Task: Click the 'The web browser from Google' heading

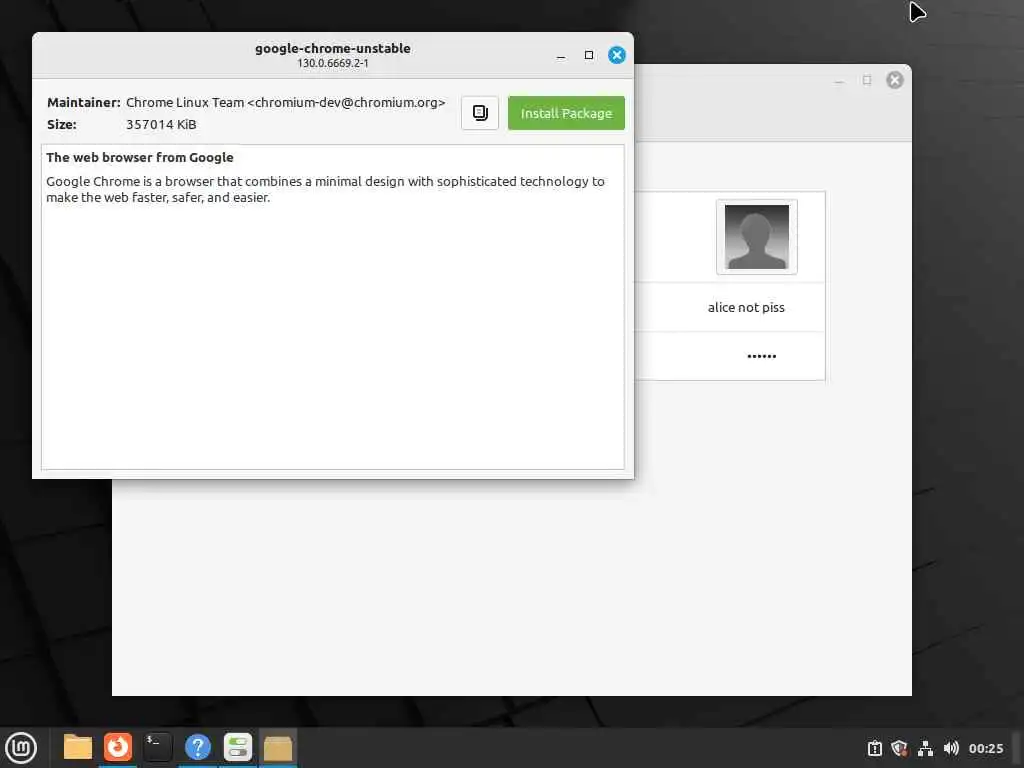Action: [x=140, y=157]
